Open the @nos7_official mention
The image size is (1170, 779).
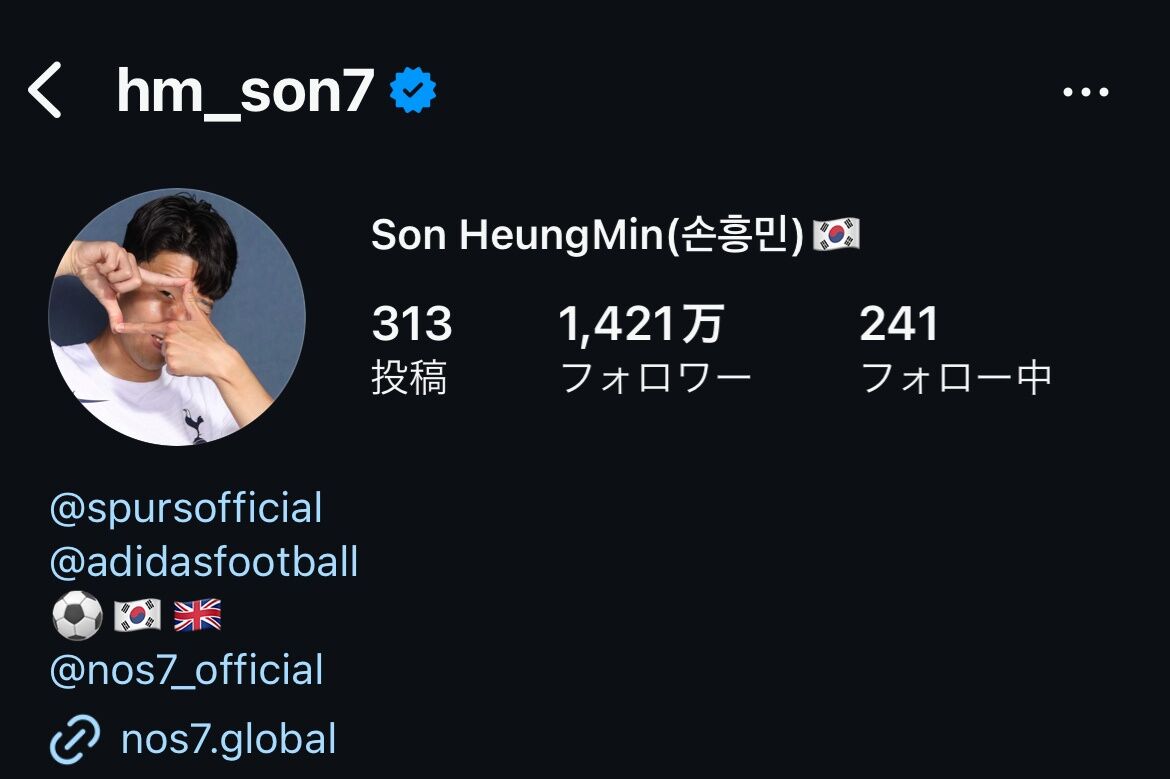[186, 670]
